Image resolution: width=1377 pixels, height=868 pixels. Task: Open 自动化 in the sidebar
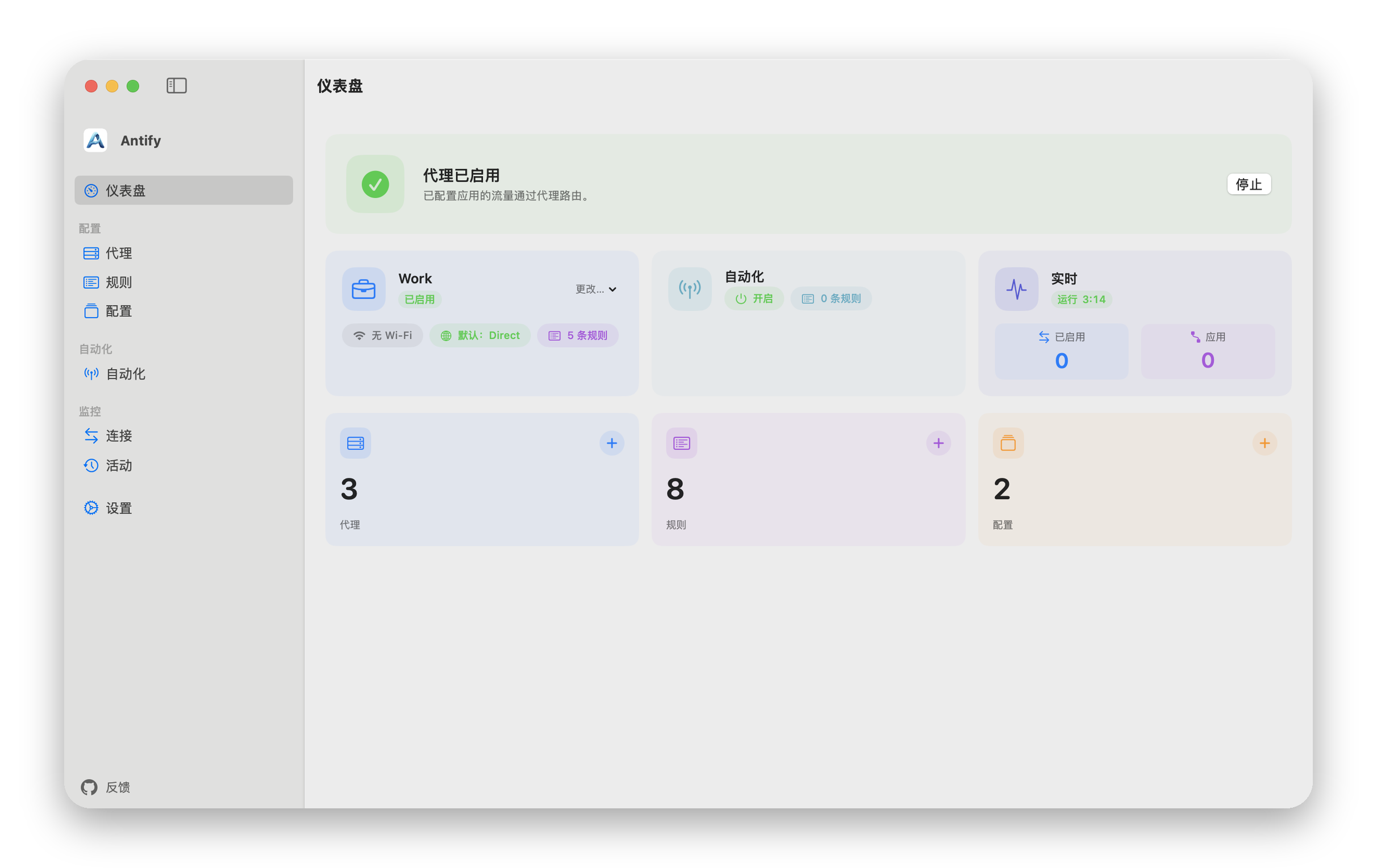[x=183, y=374]
